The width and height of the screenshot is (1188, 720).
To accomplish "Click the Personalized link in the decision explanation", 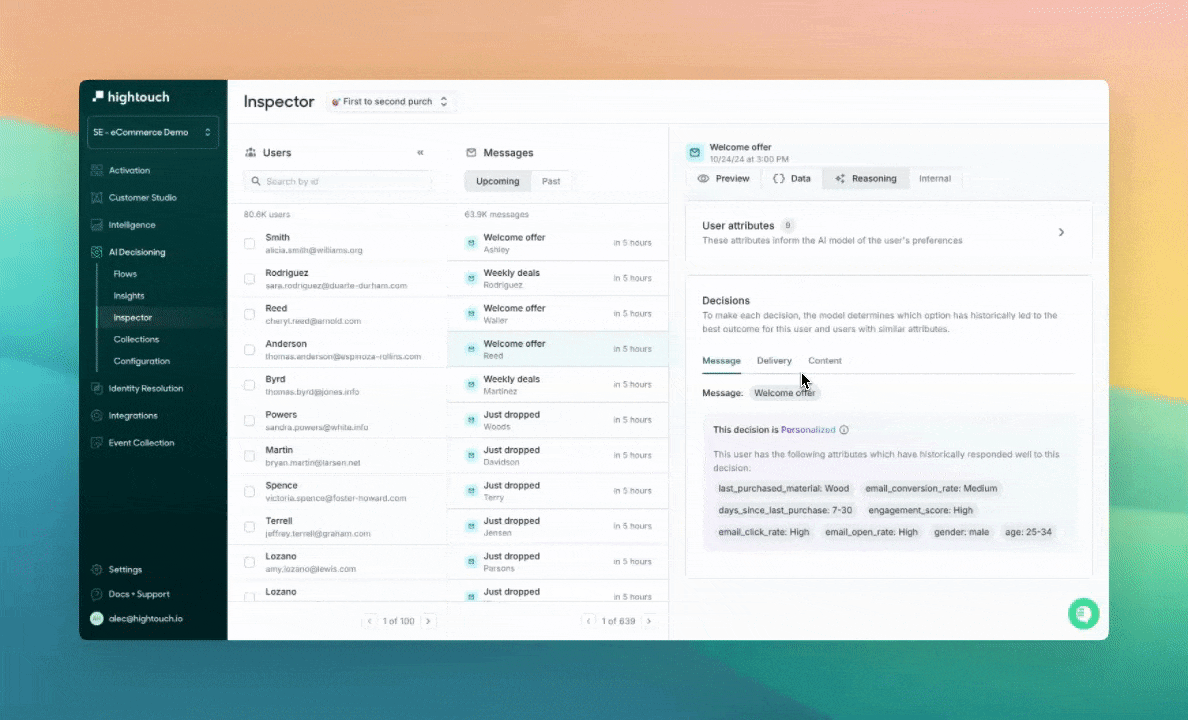I will pos(809,429).
